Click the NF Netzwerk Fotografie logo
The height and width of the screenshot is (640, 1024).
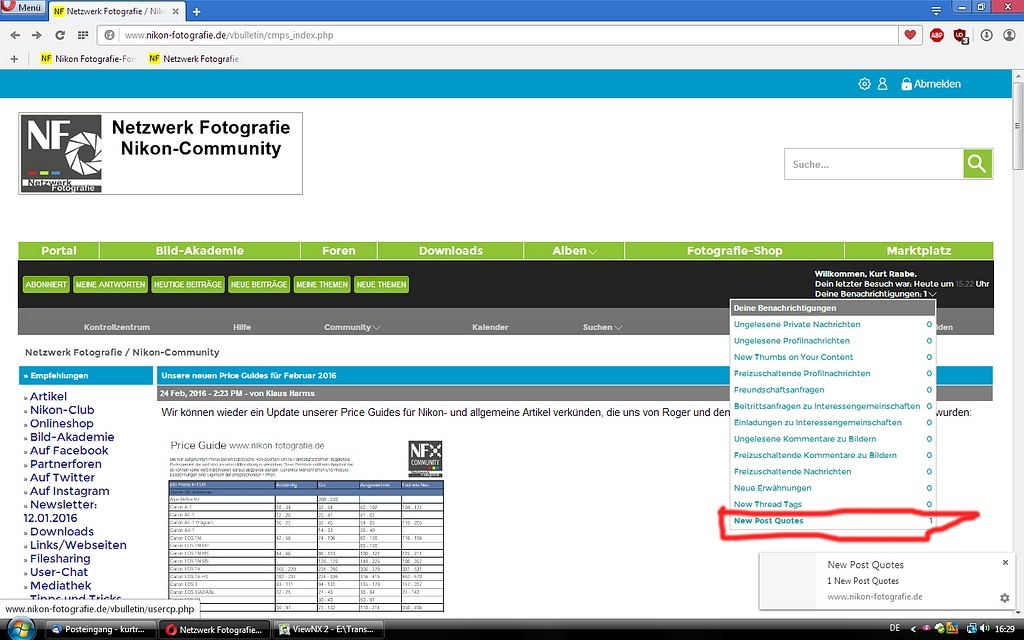161,153
